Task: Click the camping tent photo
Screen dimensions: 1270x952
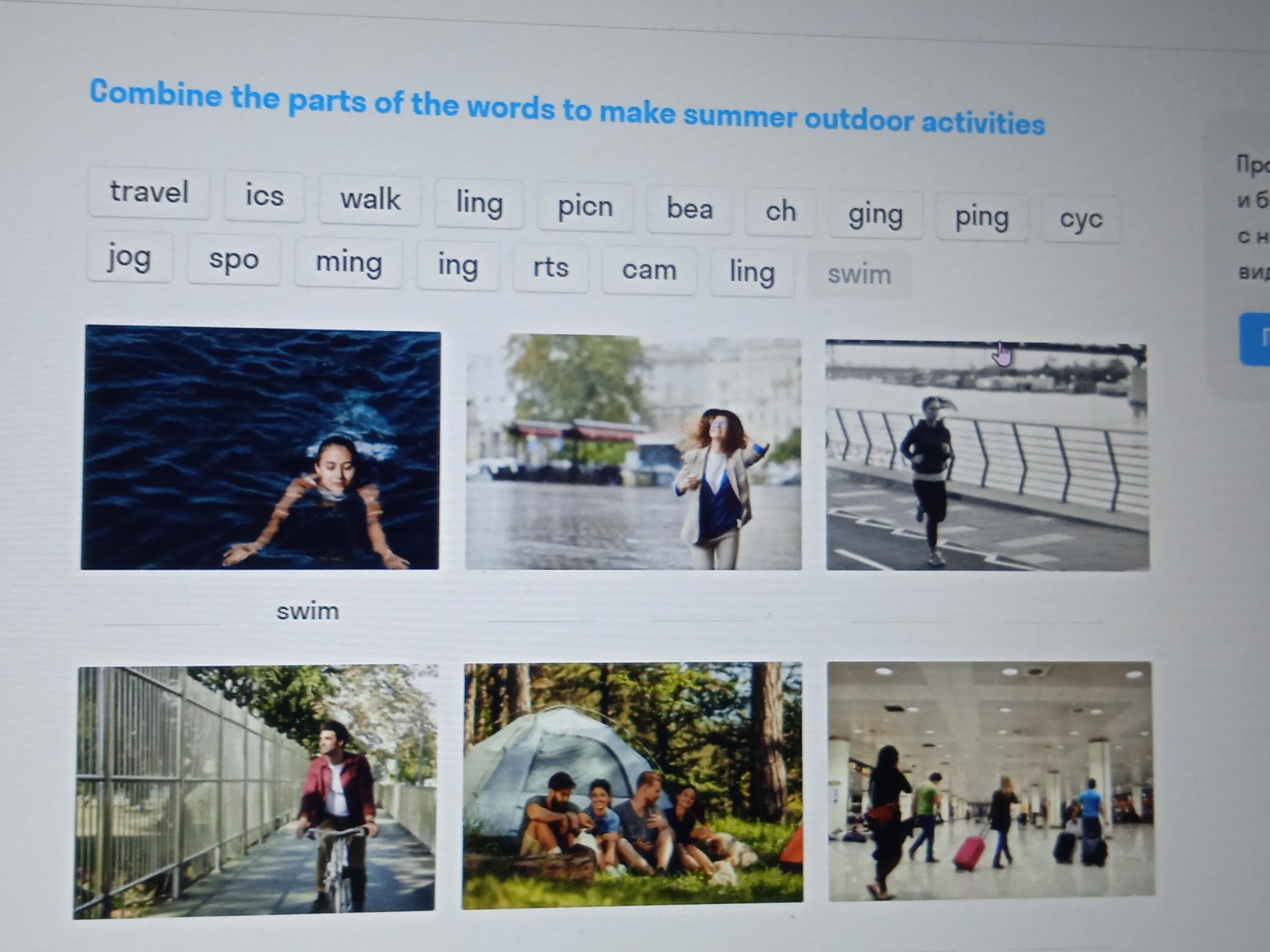Action: (x=633, y=785)
